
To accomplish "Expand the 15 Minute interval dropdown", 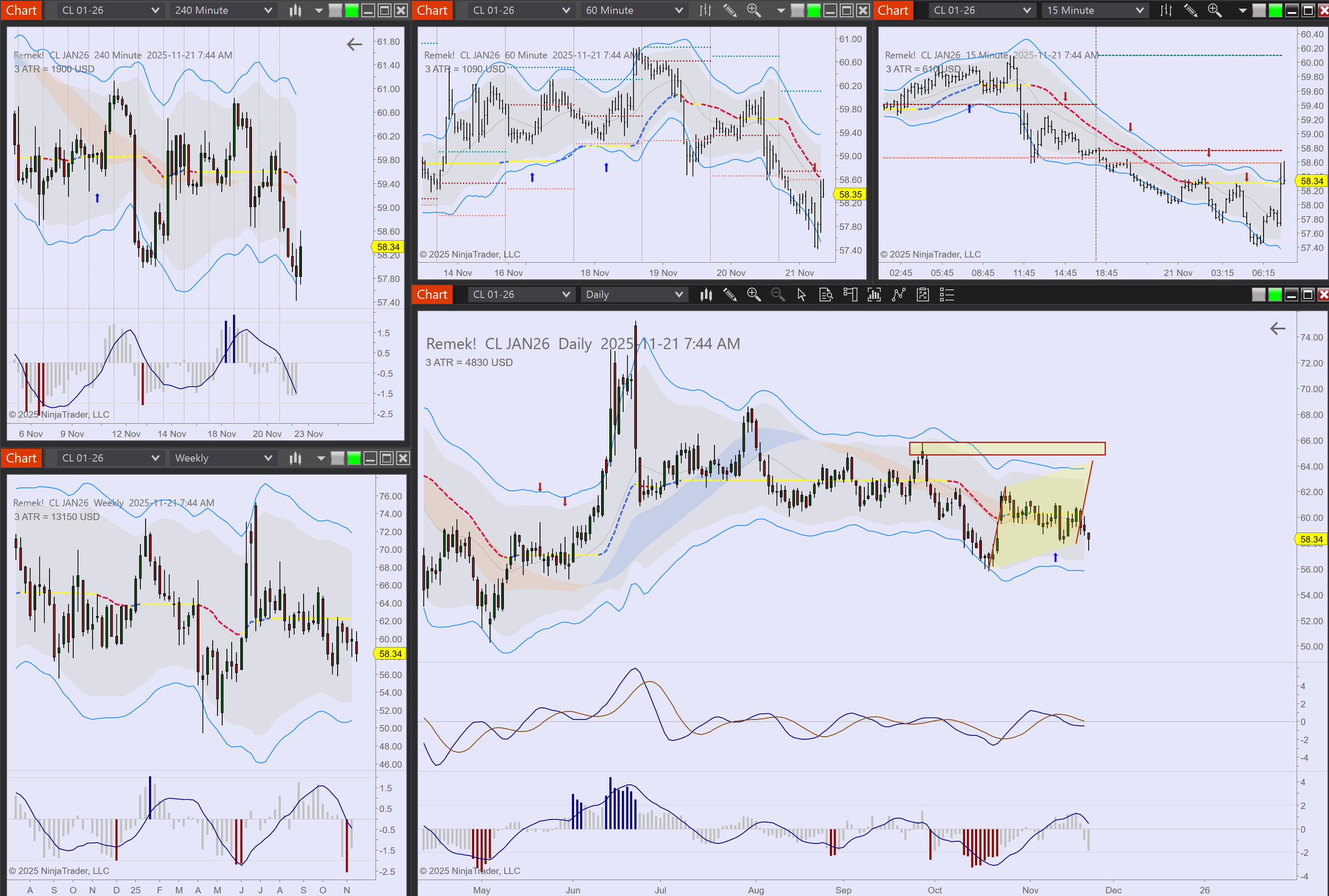I will (1095, 10).
